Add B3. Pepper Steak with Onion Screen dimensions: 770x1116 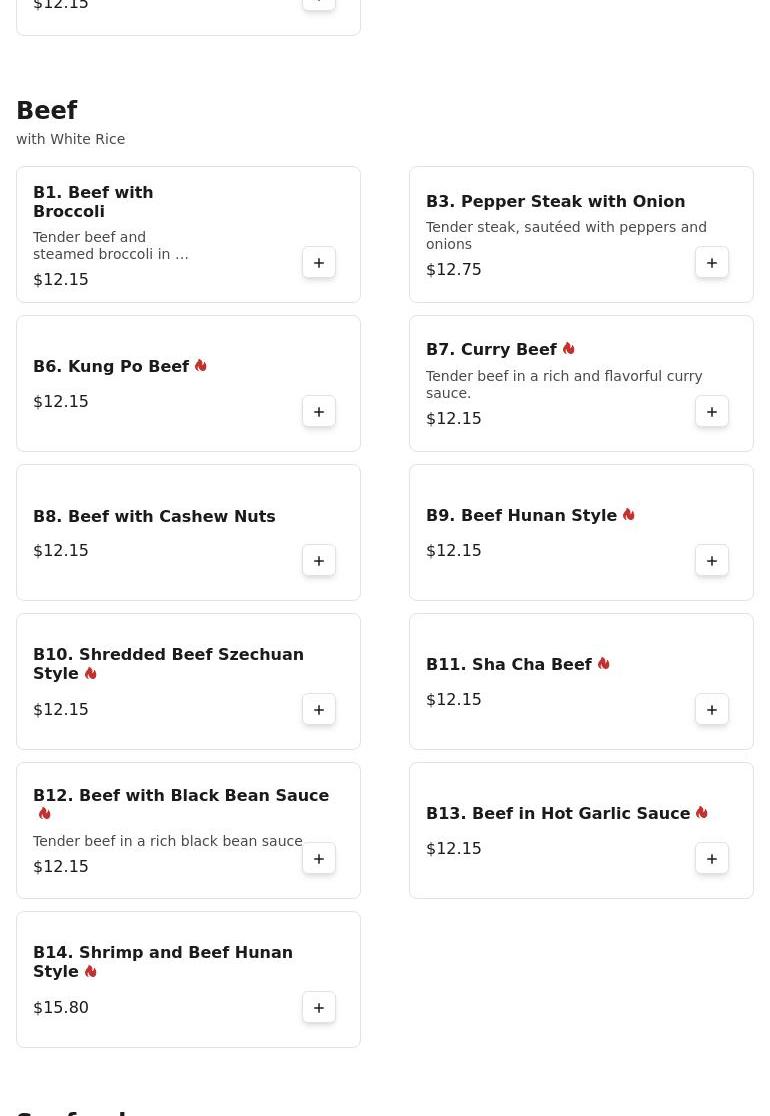pyautogui.click(x=712, y=263)
